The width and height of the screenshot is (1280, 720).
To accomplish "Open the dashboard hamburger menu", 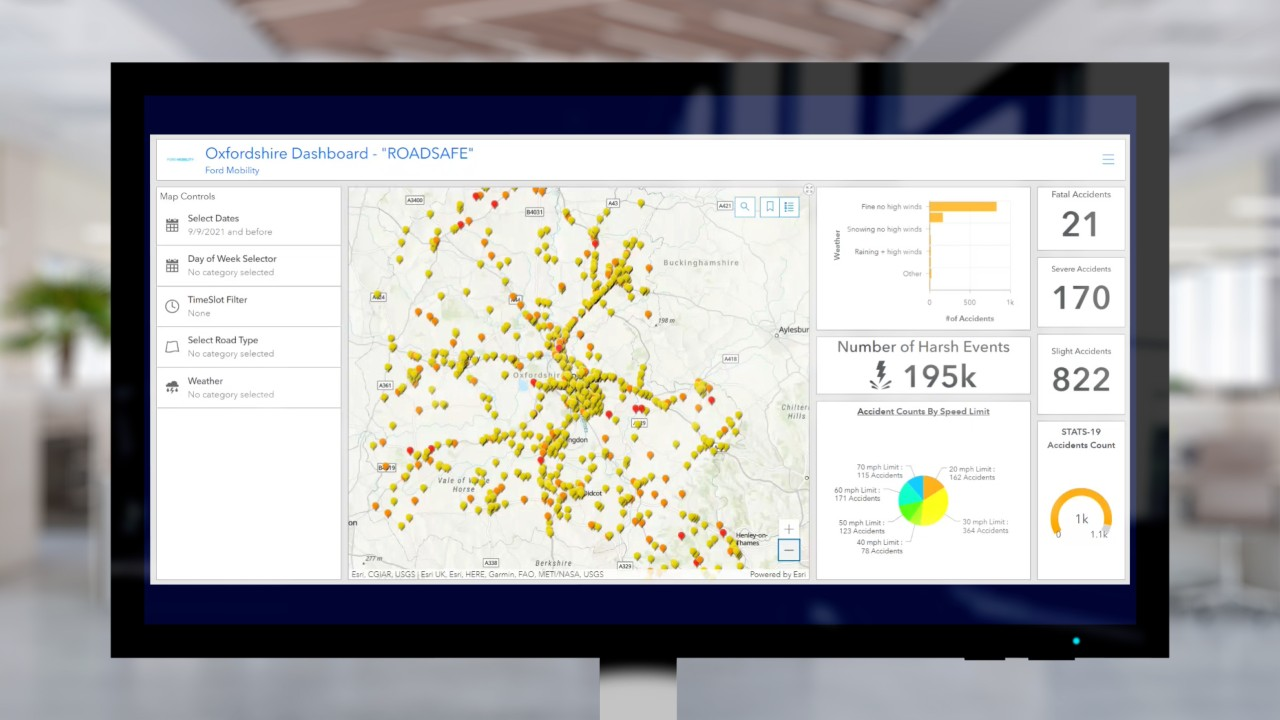I will pos(1108,159).
